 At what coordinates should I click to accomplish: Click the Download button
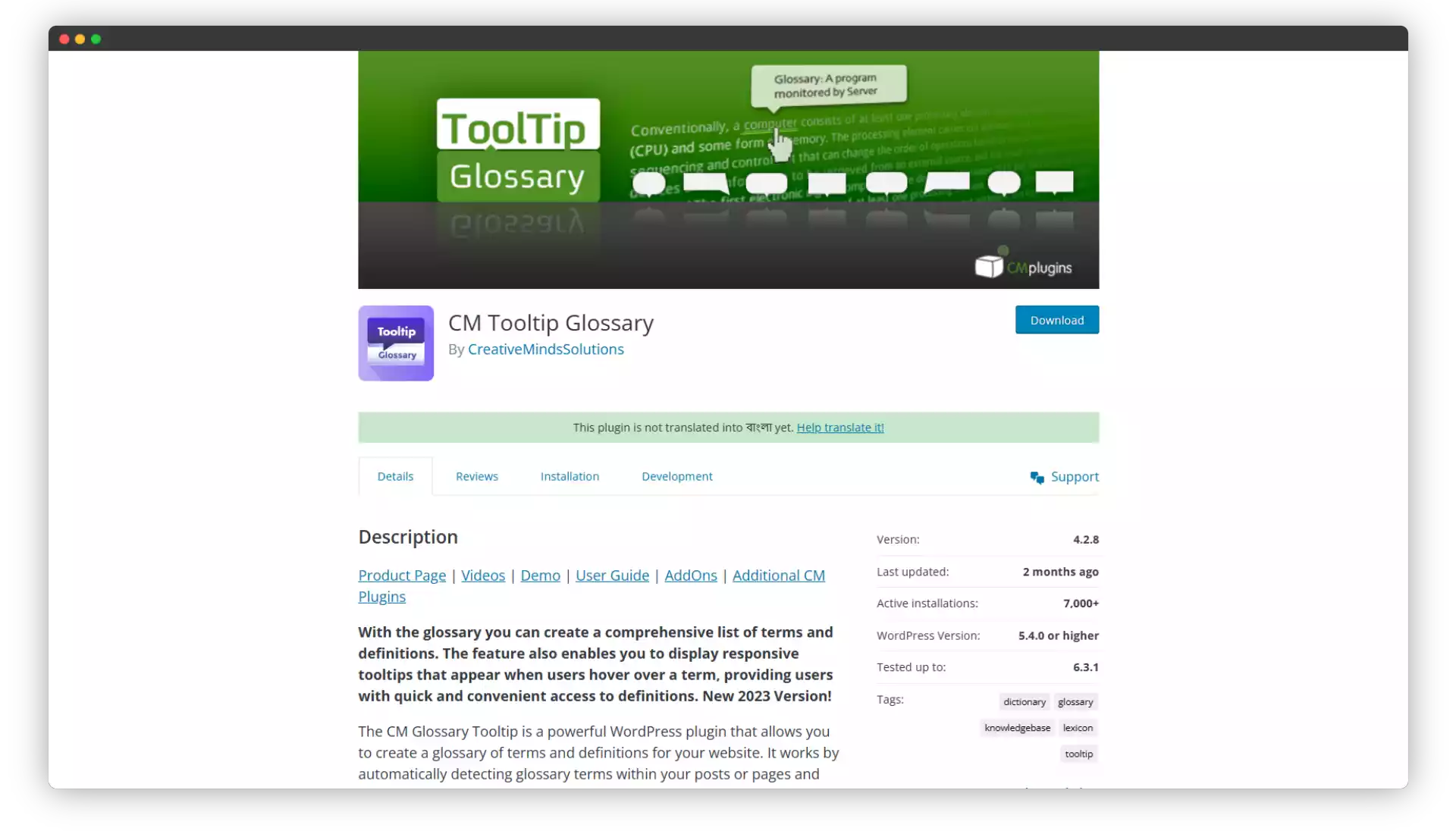pyautogui.click(x=1057, y=320)
